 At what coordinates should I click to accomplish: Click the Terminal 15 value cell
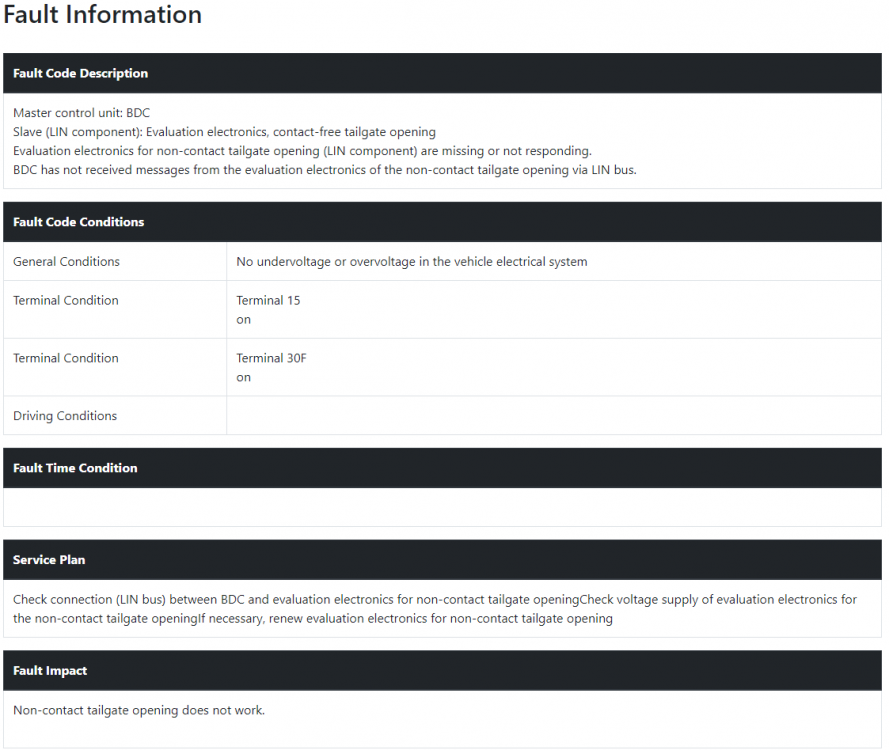pos(554,310)
